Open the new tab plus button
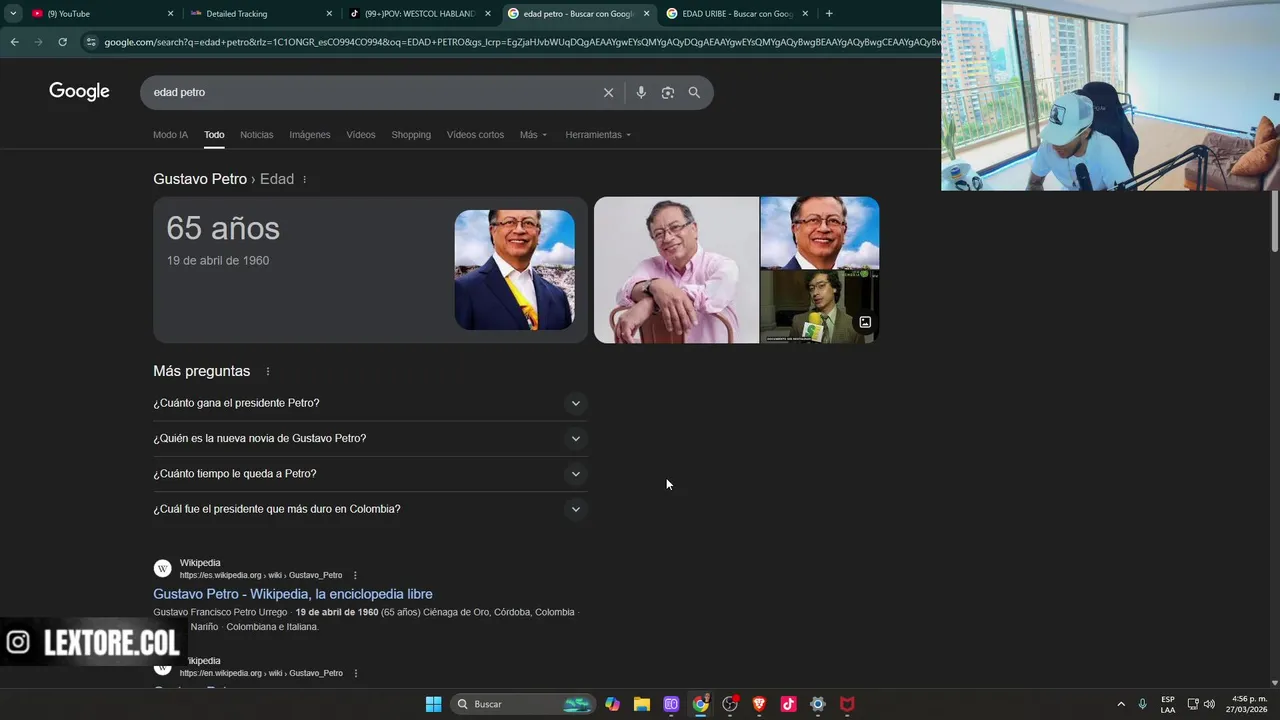1280x720 pixels. click(829, 13)
